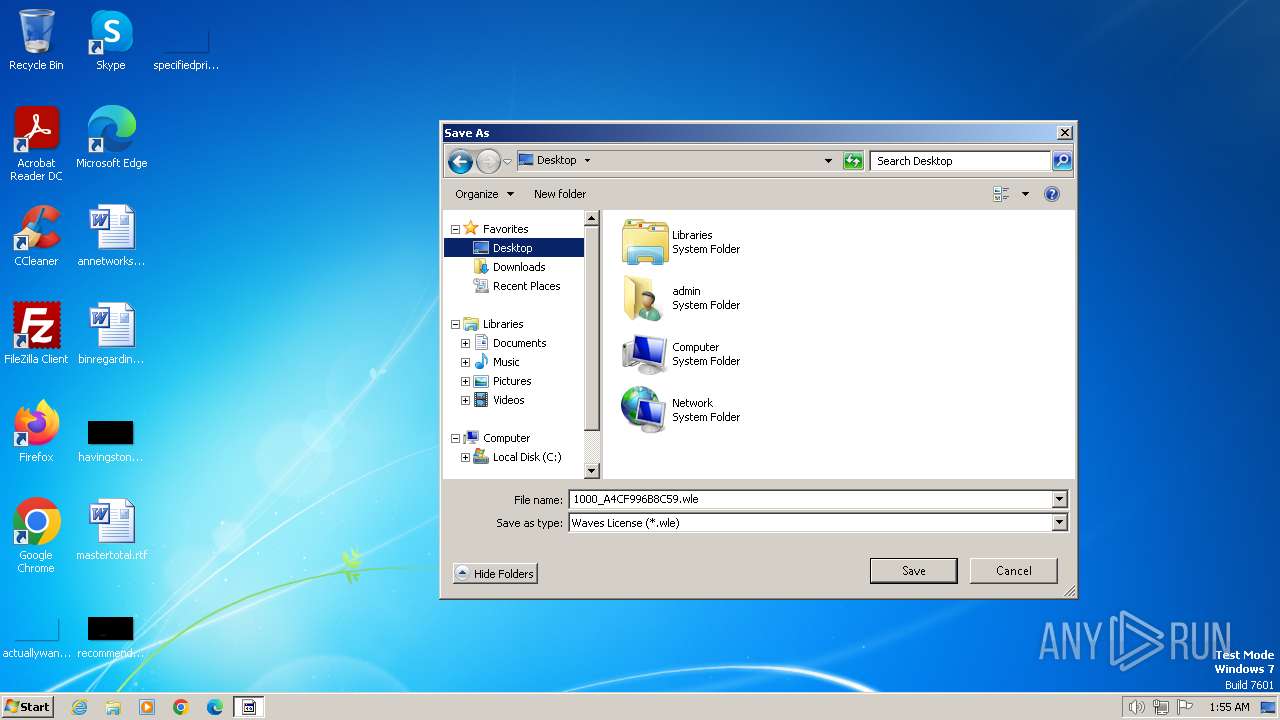Screen dimensions: 1280x720
Task: Click the Save As dialog taskbar button
Action: [249, 707]
